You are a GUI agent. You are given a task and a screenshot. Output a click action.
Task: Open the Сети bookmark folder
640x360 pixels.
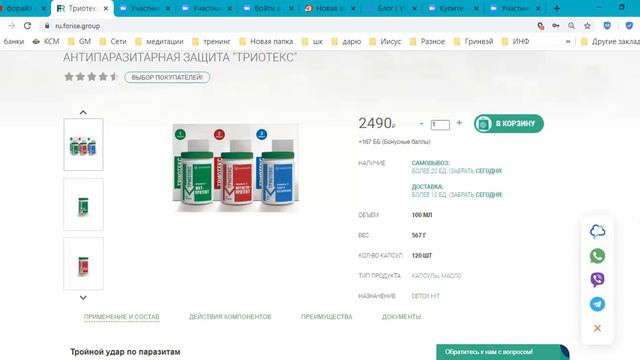pos(113,41)
